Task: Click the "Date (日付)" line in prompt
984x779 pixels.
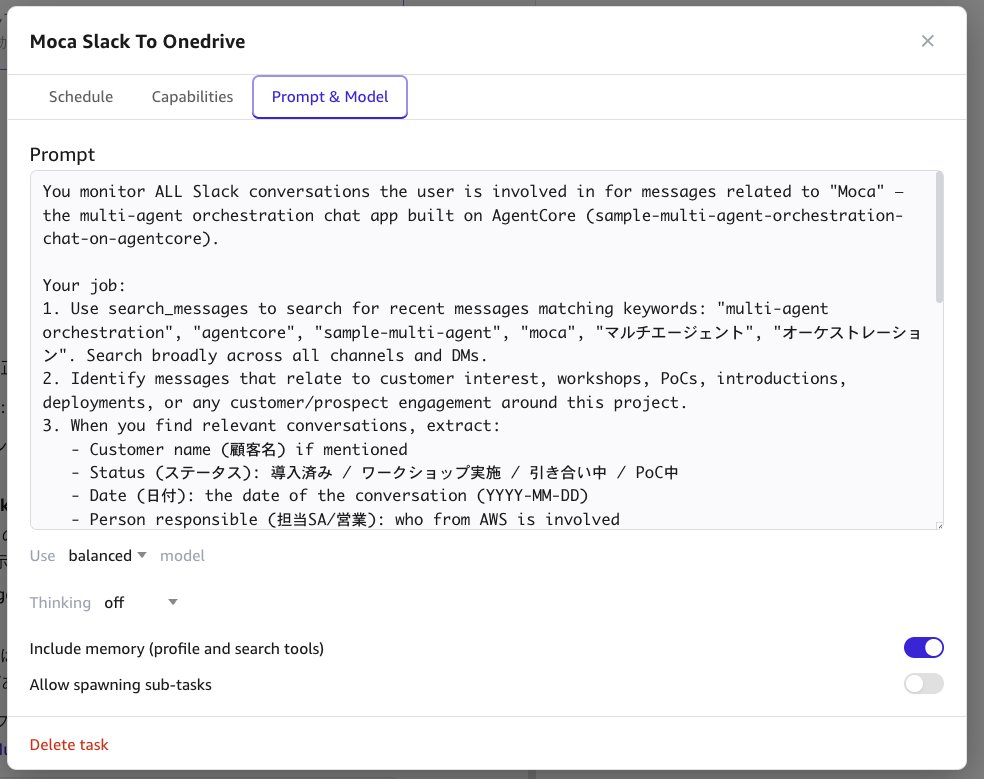Action: 329,496
